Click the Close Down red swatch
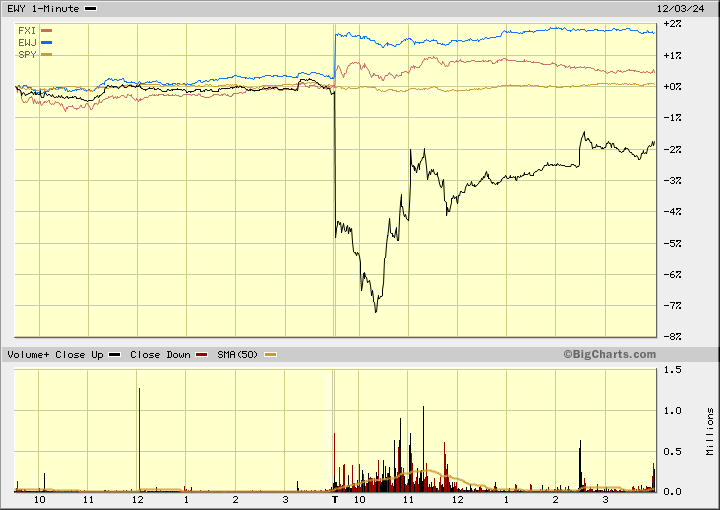The image size is (720, 510). point(202,355)
